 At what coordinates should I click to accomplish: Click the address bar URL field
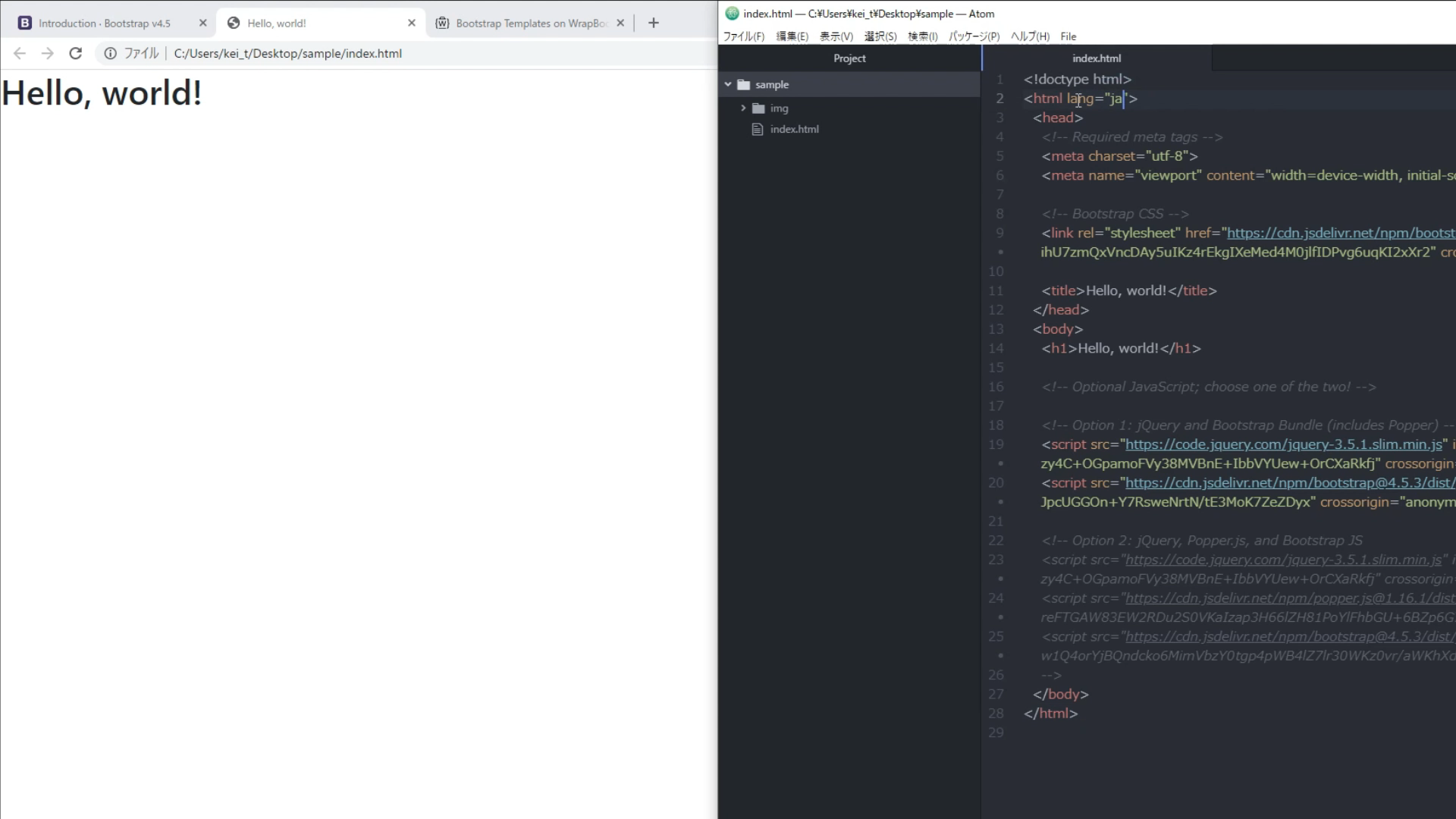tap(288, 53)
